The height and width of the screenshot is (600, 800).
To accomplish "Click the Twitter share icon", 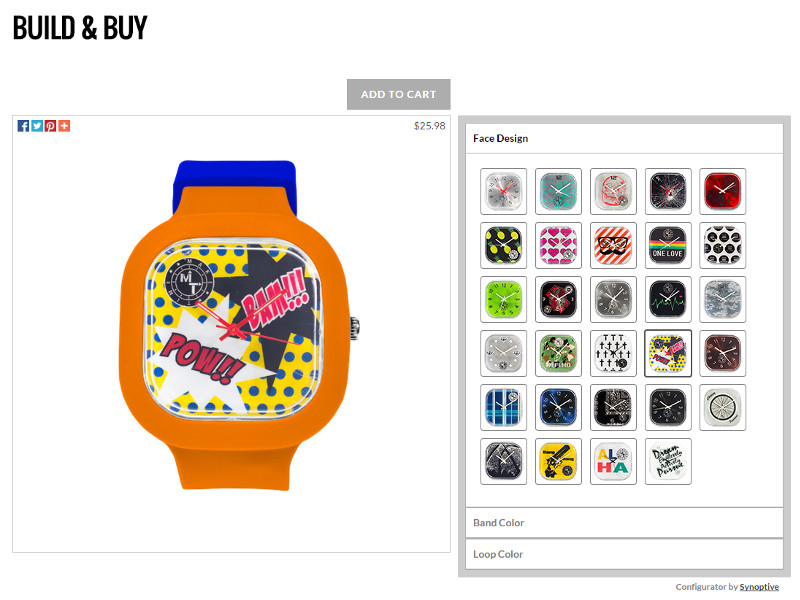I will click(37, 126).
